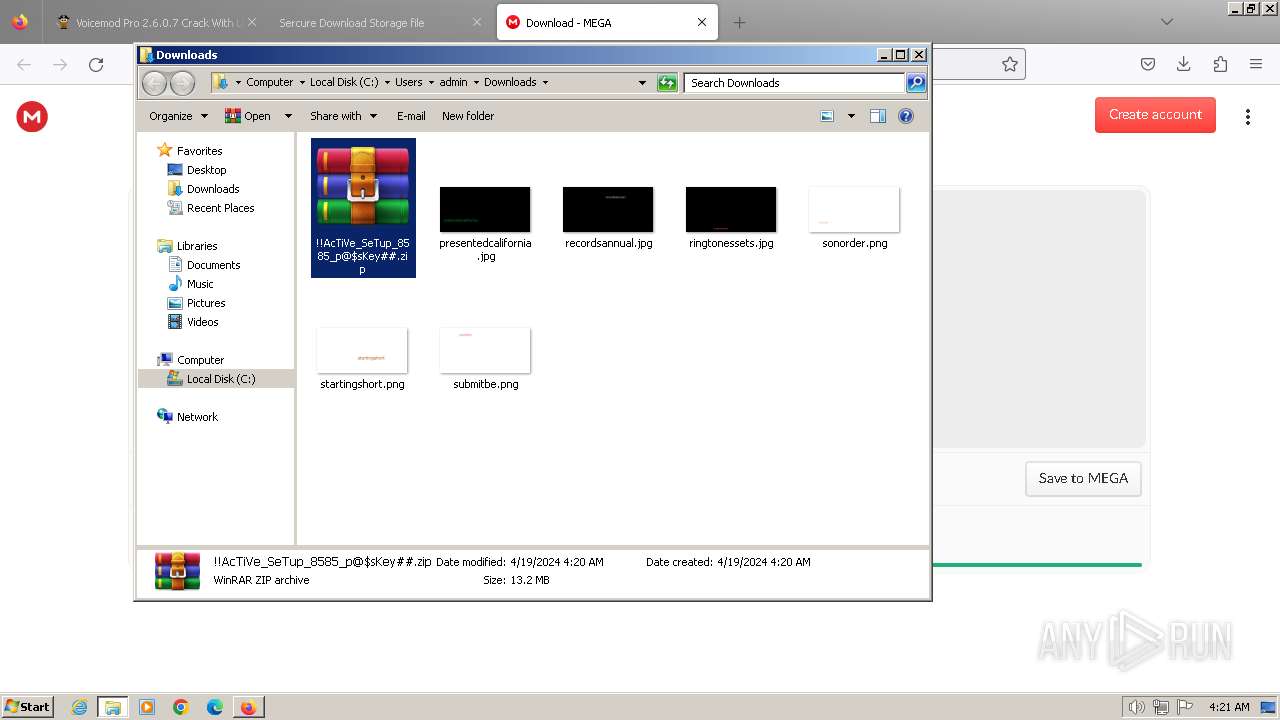Click New folder button
Screen dimensions: 1280x720
[x=468, y=116]
